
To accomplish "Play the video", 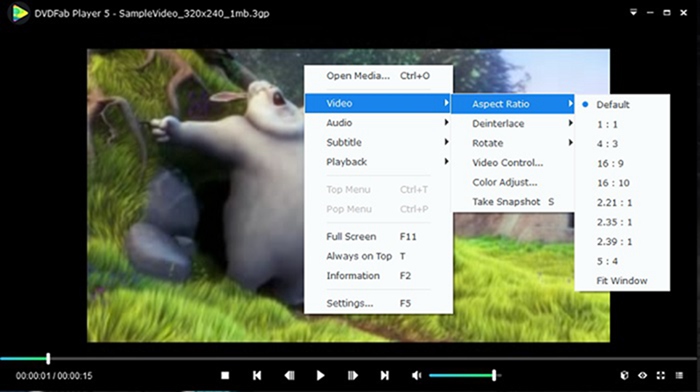I will coord(320,375).
